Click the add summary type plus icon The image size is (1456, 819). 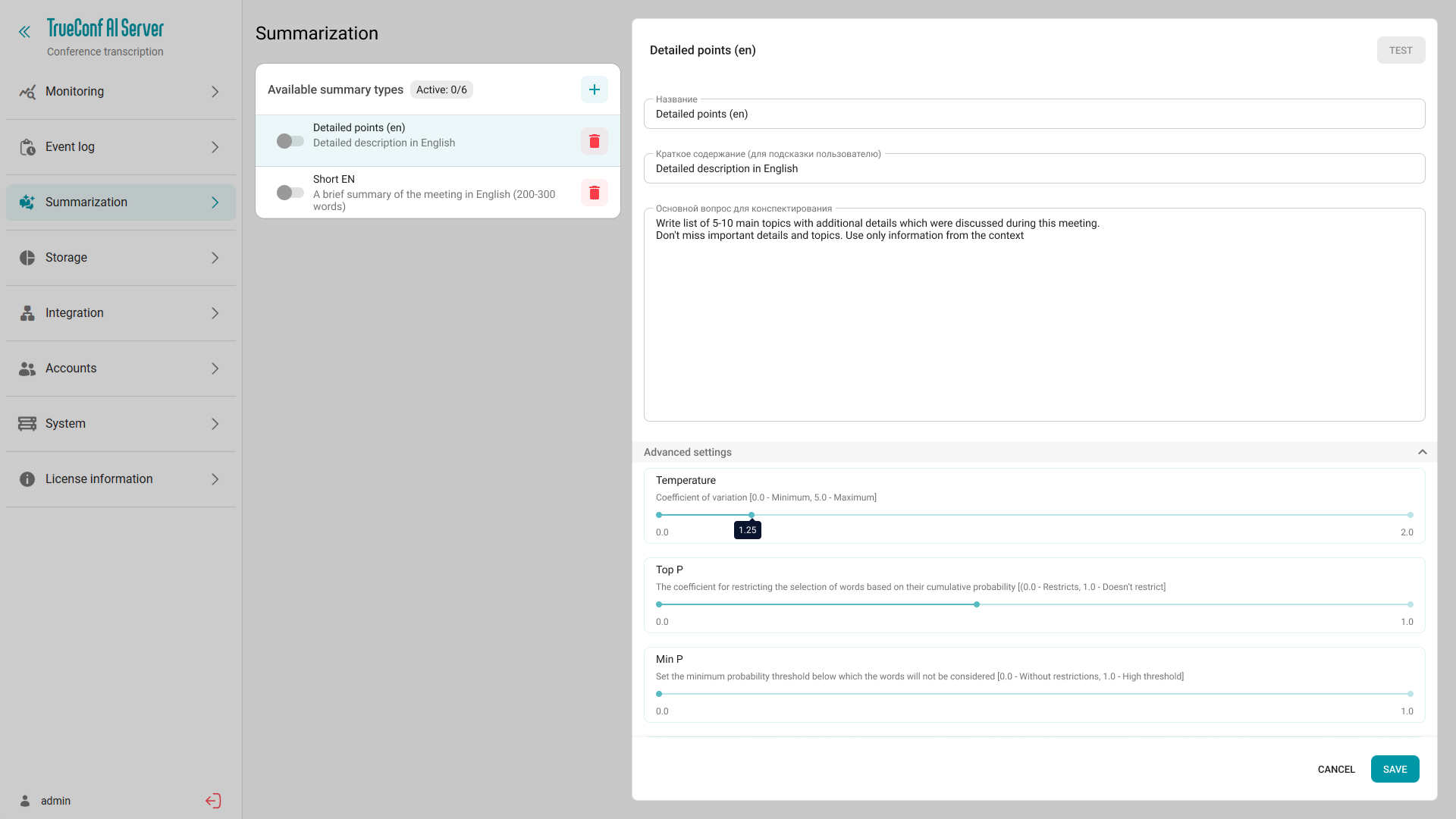(594, 89)
